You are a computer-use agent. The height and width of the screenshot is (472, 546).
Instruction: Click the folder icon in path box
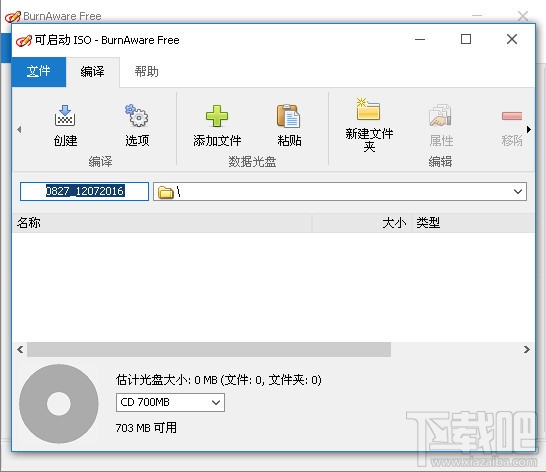coord(165,192)
